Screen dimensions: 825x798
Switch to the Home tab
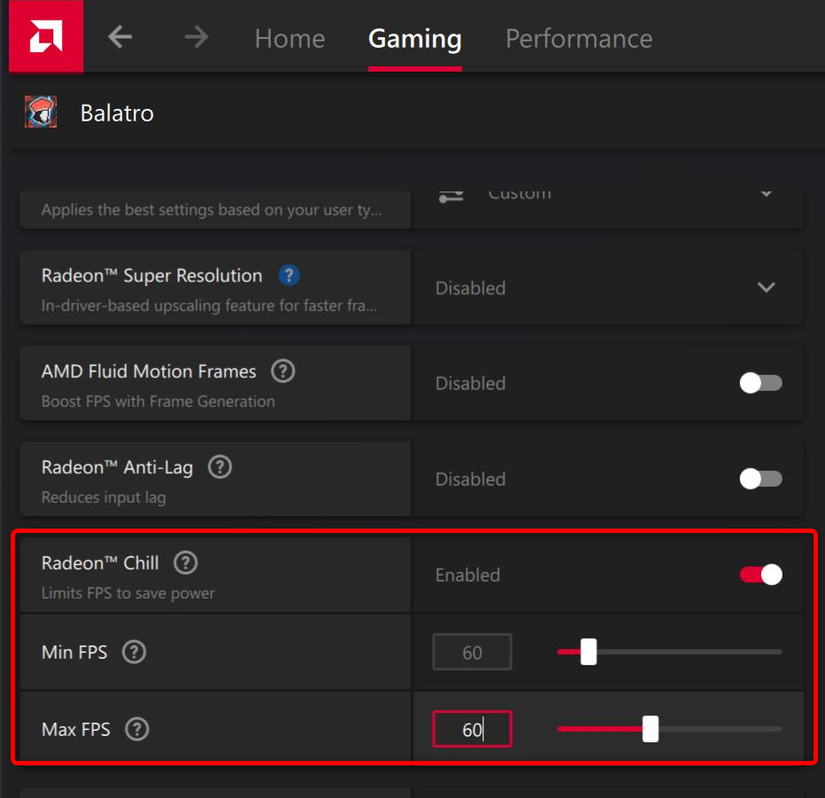tap(290, 39)
